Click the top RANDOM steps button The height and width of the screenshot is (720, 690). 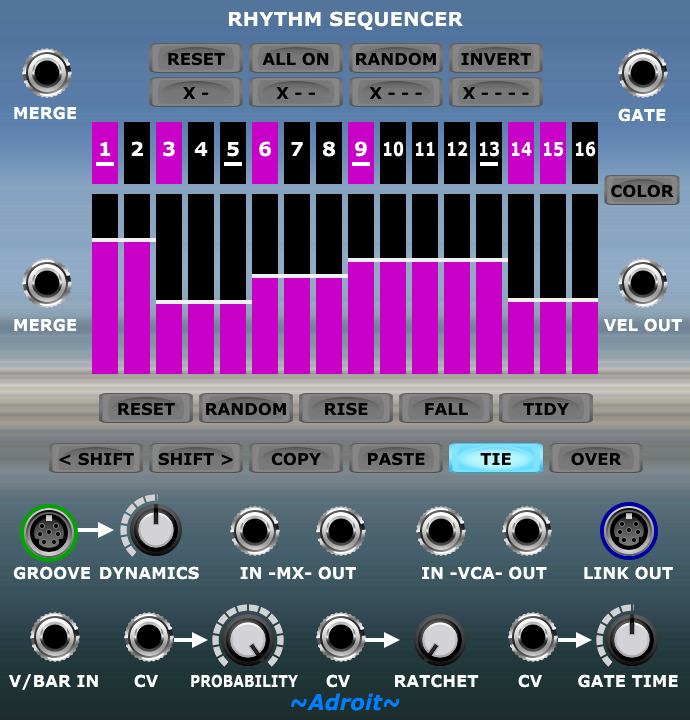[x=396, y=58]
